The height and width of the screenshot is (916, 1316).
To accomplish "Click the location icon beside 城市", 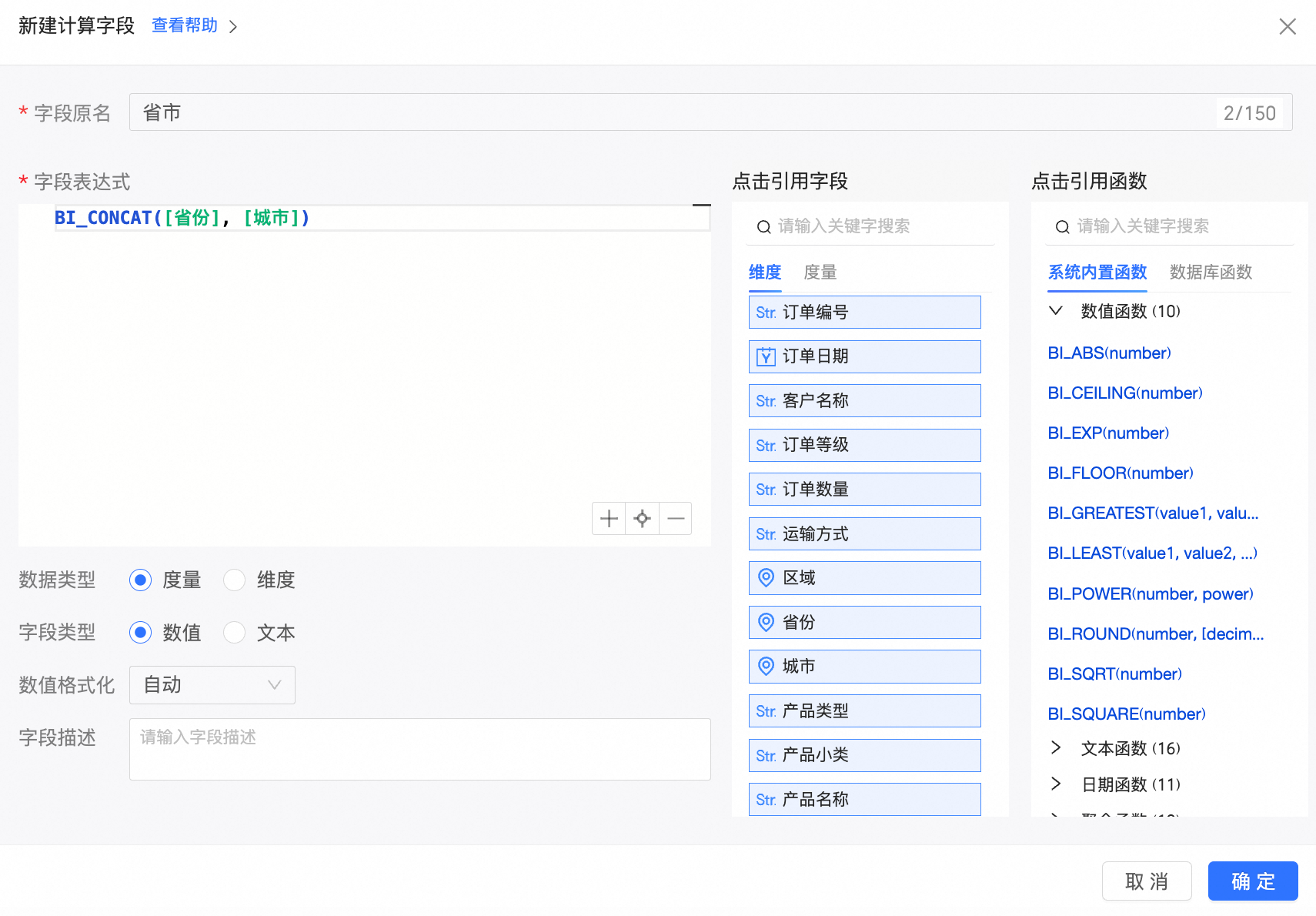I will 767,667.
